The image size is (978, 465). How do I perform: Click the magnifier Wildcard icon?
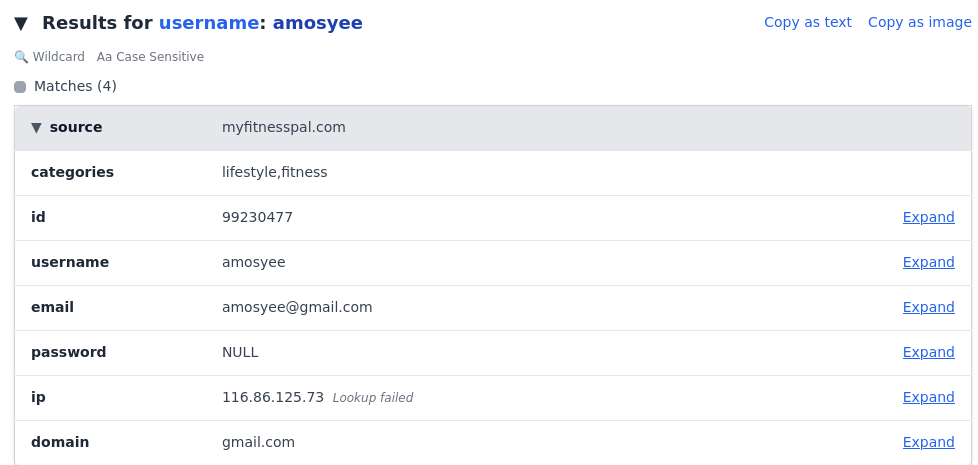point(21,57)
